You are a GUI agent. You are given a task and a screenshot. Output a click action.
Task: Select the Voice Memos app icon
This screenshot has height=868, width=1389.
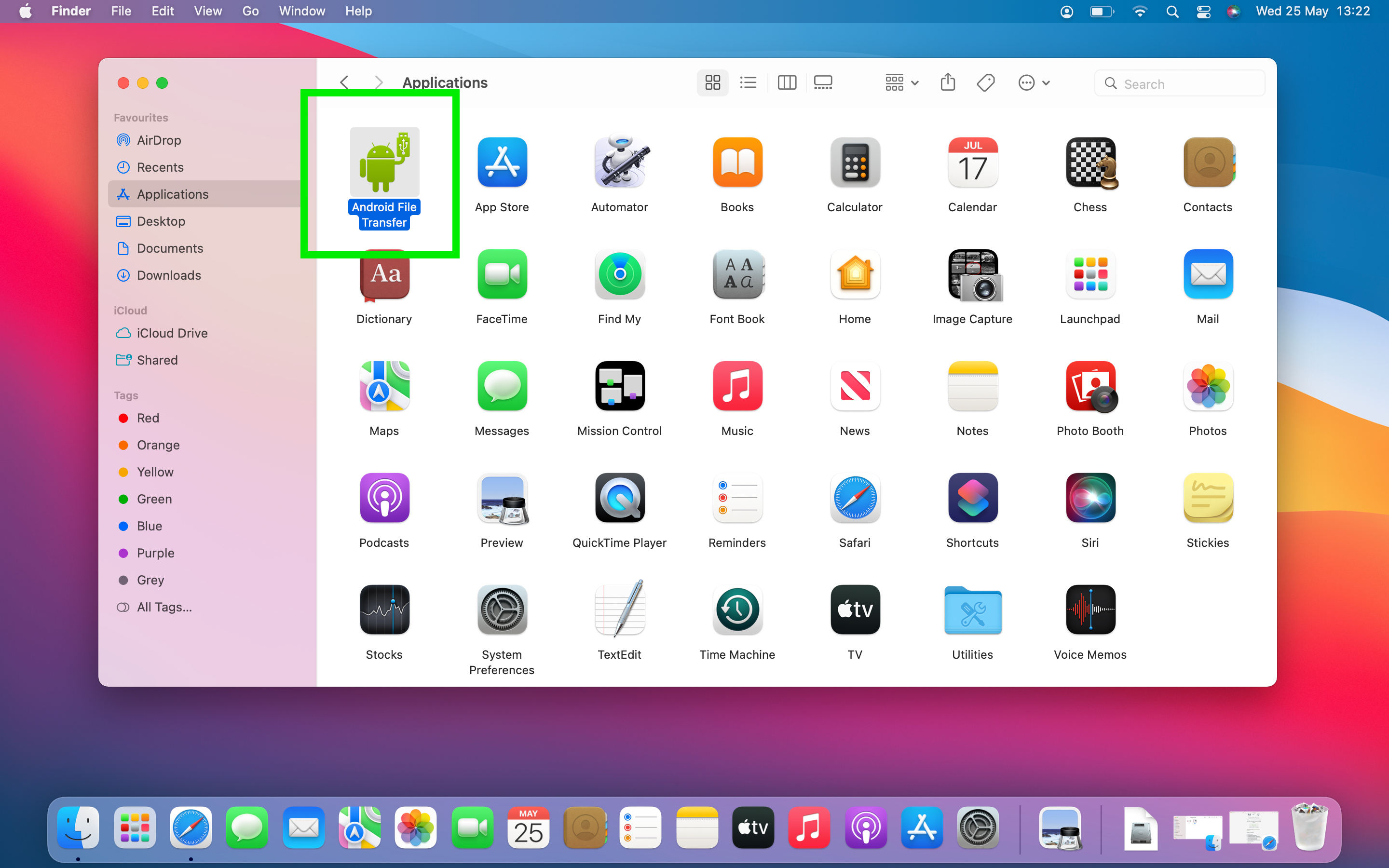1090,610
